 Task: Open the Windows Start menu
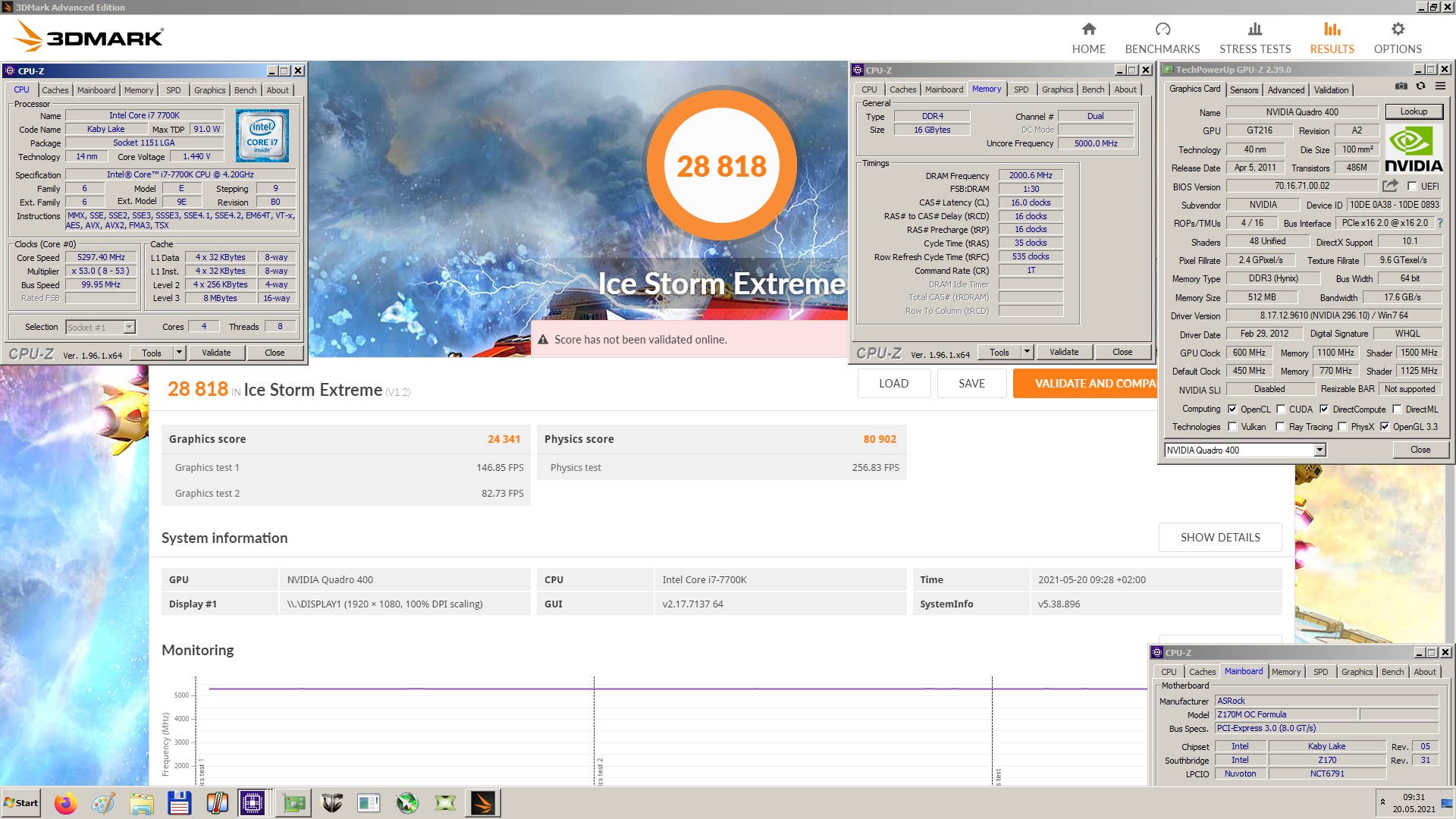(x=21, y=803)
